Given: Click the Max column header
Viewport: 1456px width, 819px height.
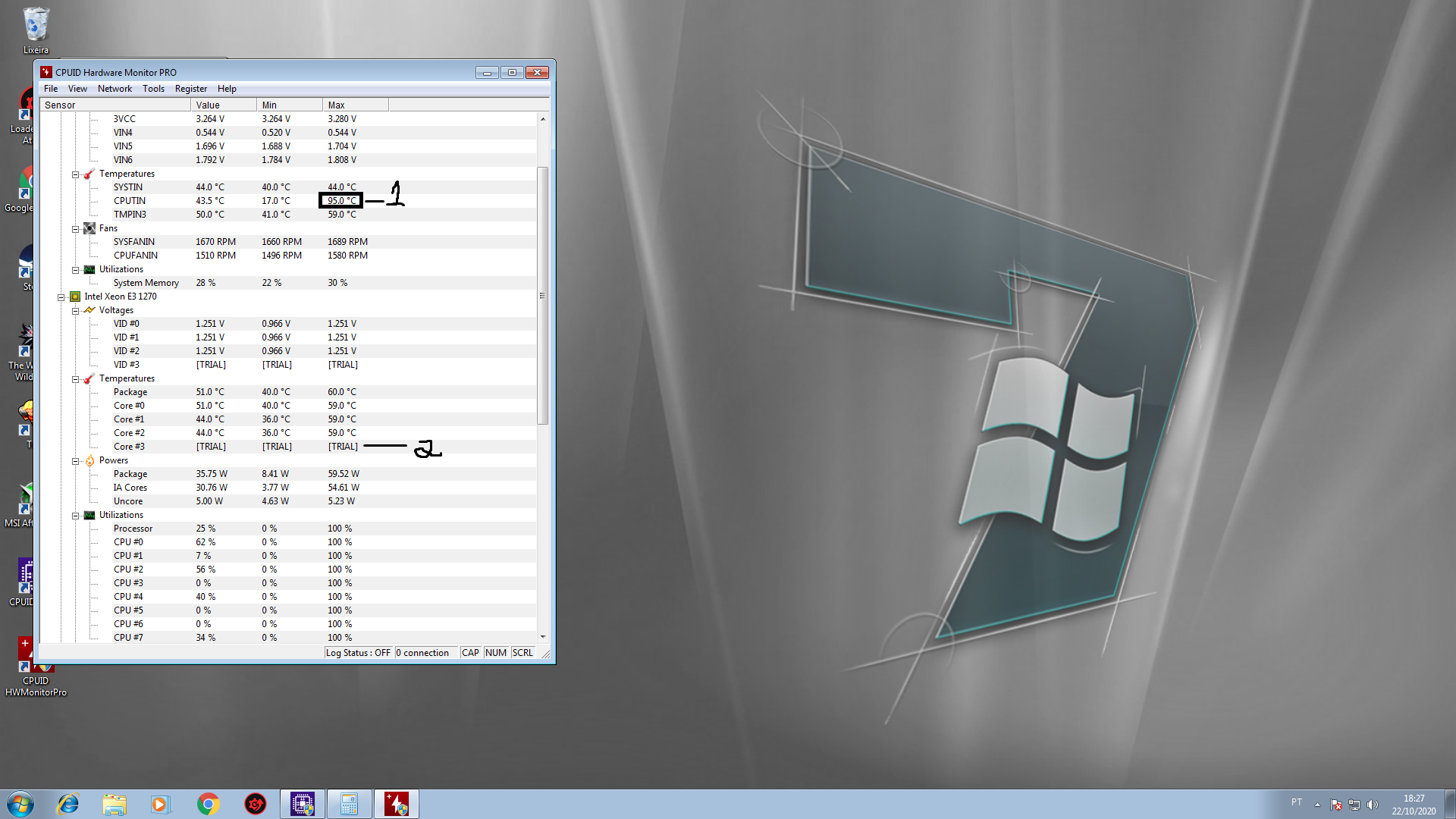Looking at the screenshot, I should pyautogui.click(x=356, y=105).
